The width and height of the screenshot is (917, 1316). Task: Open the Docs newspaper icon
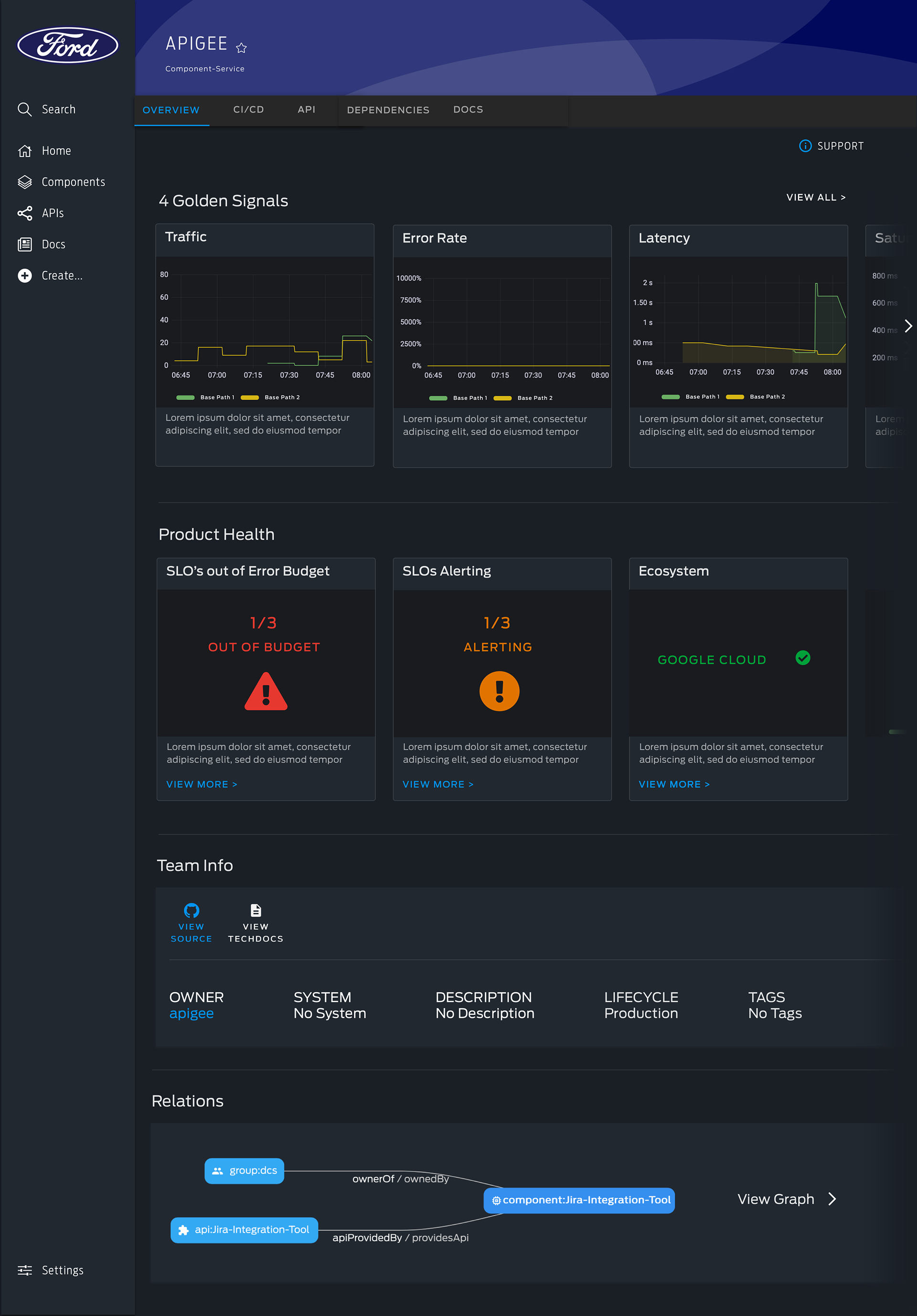point(25,244)
